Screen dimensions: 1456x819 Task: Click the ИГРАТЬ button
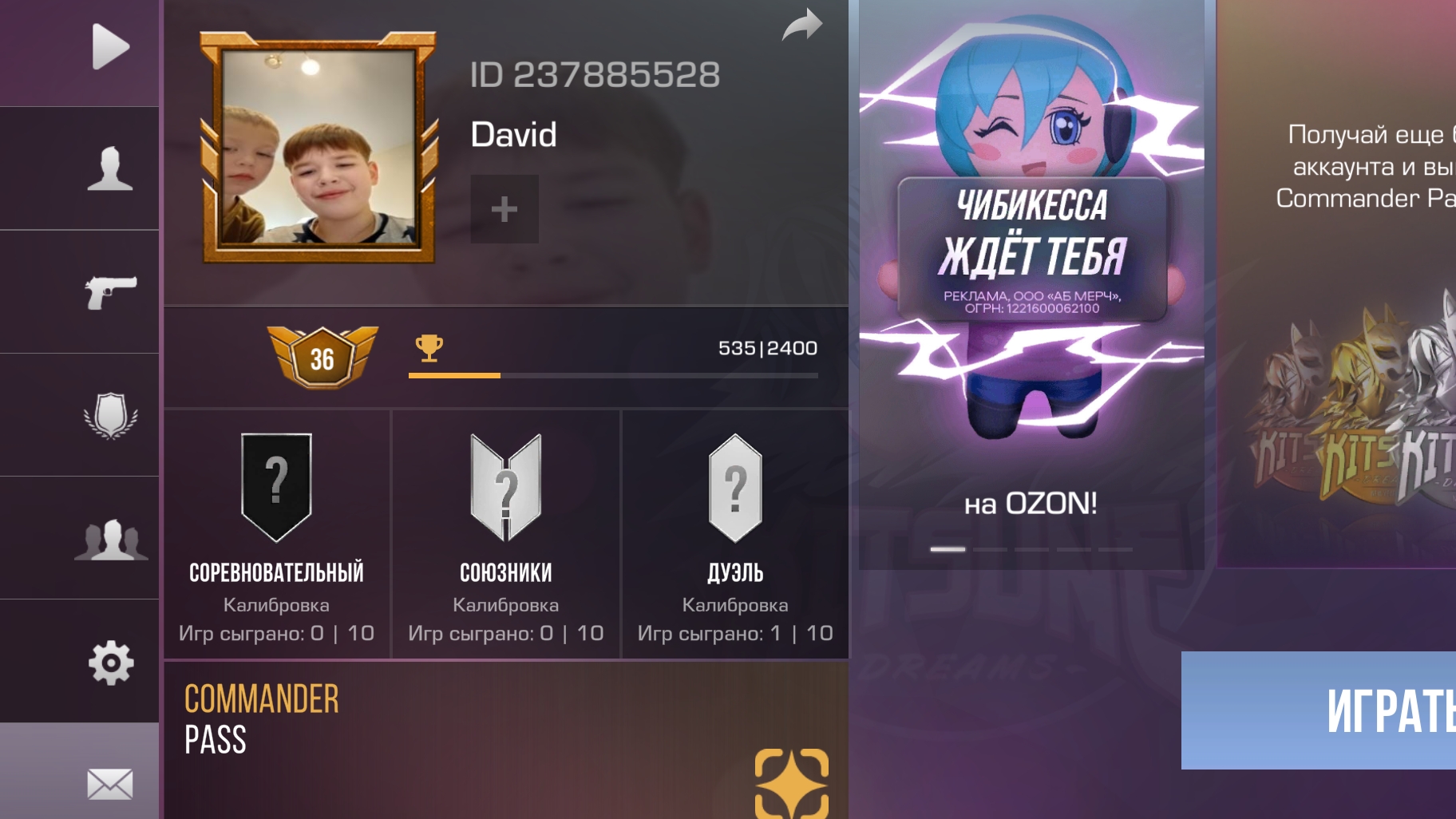pyautogui.click(x=1319, y=710)
